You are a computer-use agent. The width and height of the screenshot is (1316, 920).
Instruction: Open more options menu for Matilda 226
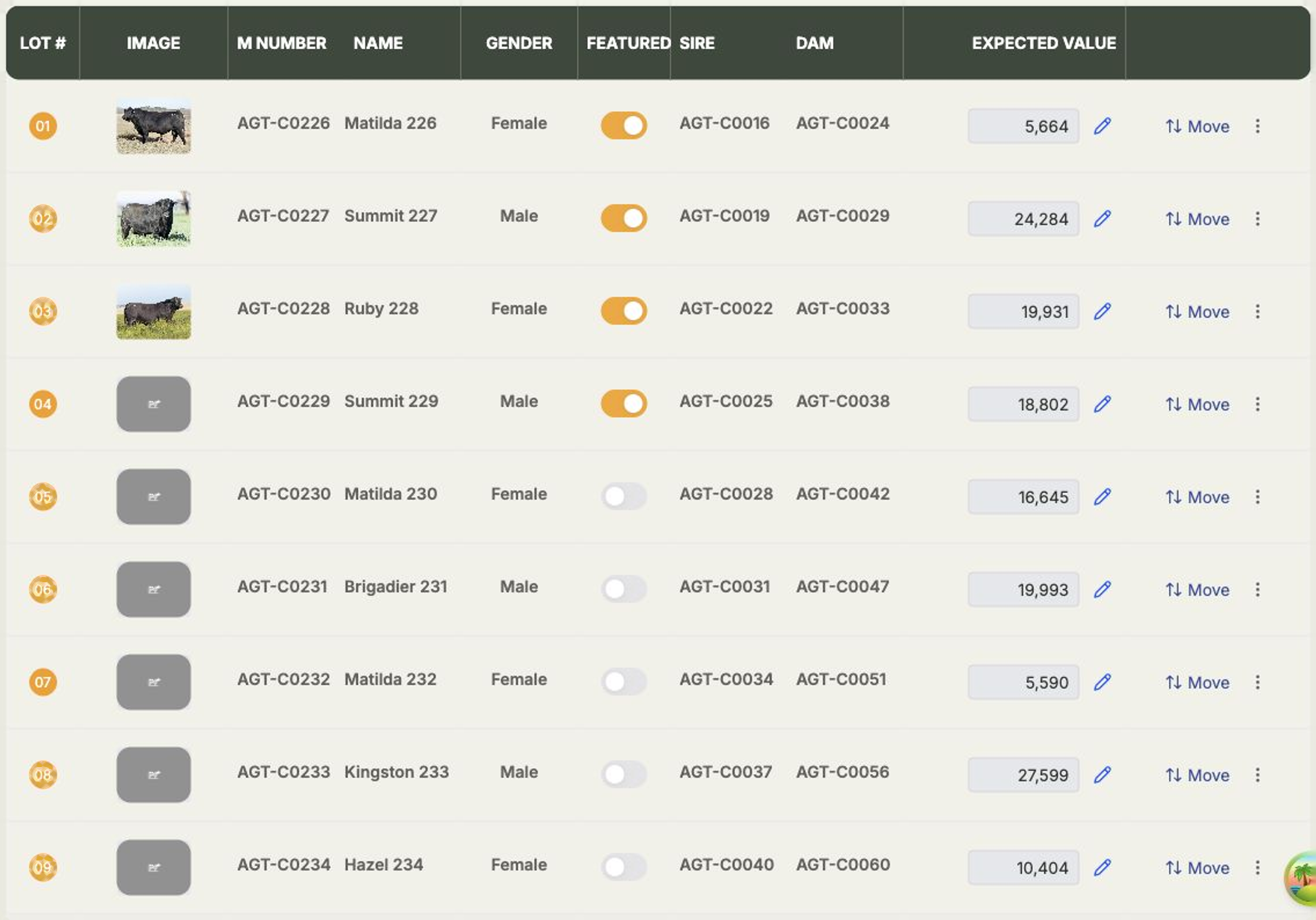1257,126
